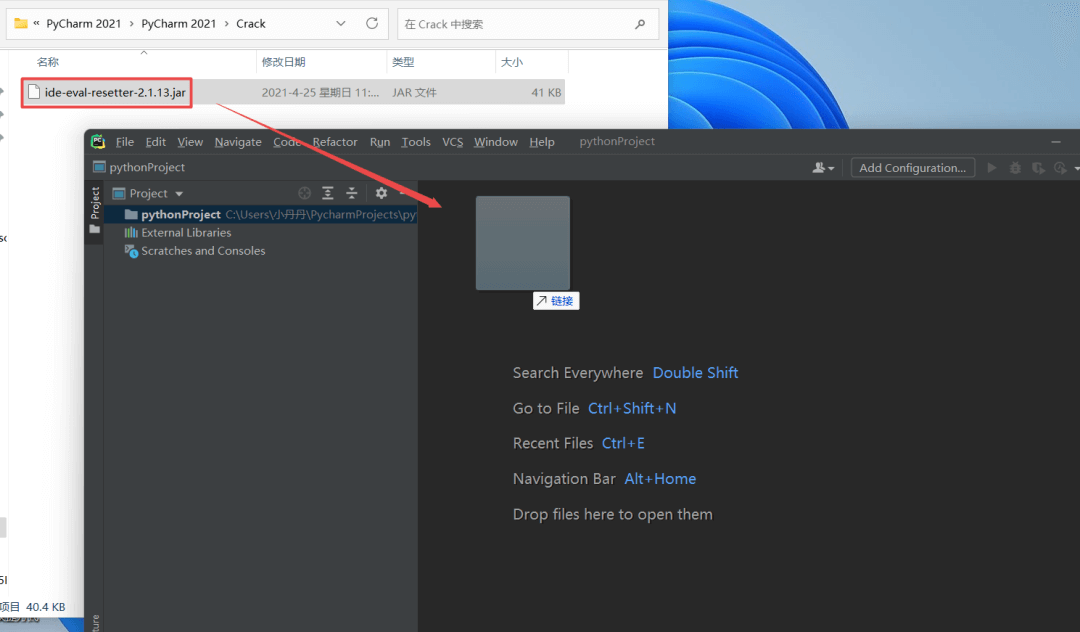Click the Debug bug icon
Screen dimensions: 1080x632
coord(1015,168)
